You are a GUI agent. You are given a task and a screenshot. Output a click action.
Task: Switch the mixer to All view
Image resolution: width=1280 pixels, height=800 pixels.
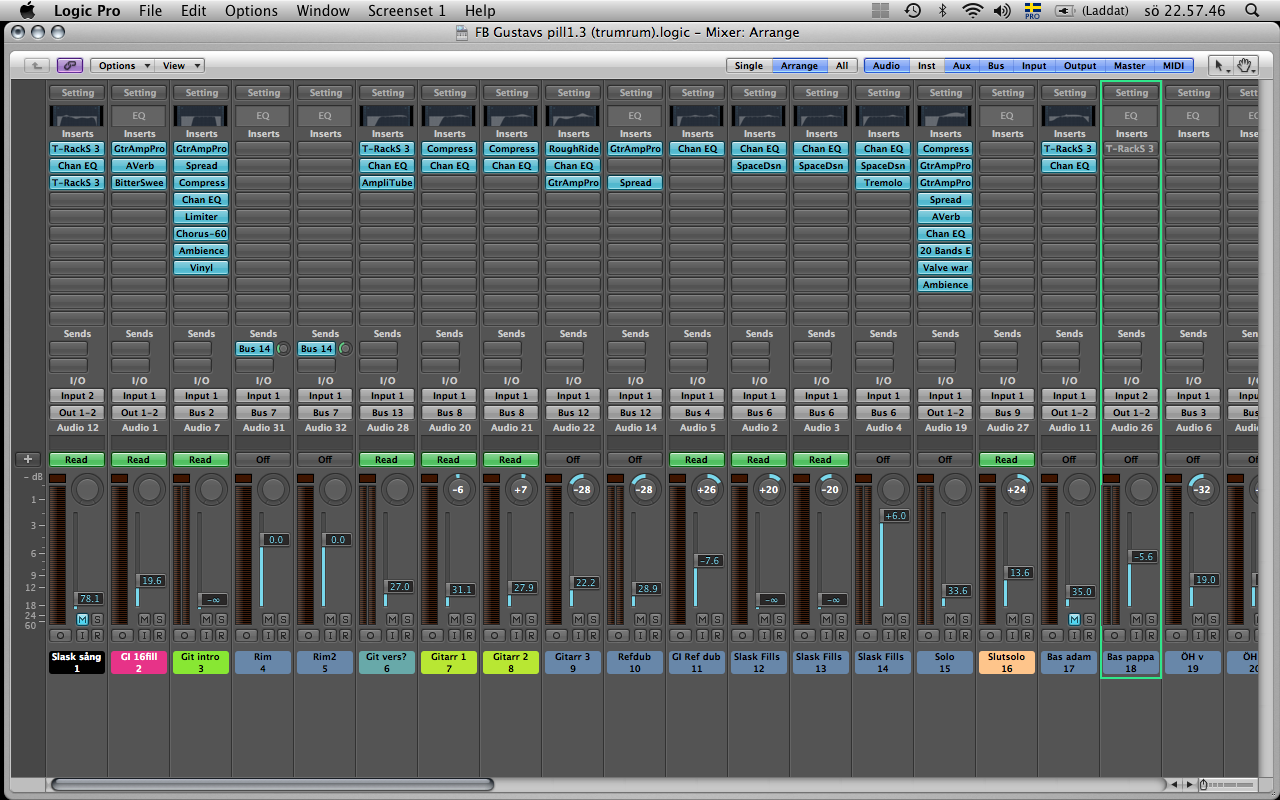842,65
